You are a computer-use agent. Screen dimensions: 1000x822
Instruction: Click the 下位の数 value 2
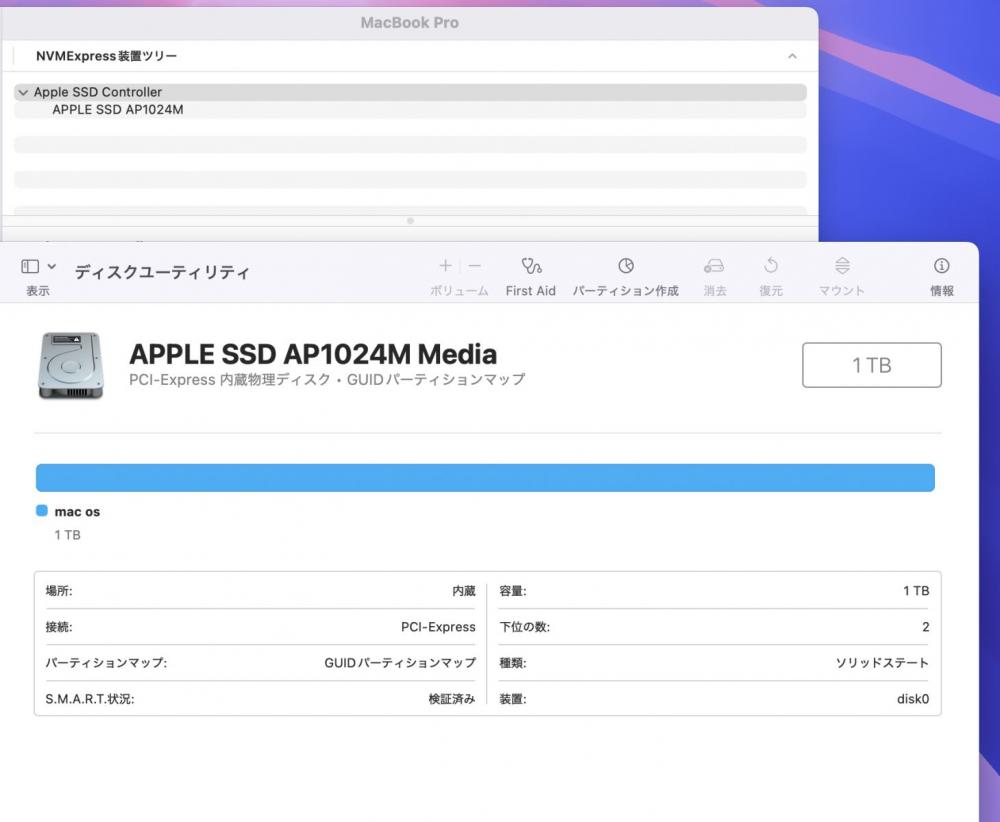coord(925,627)
